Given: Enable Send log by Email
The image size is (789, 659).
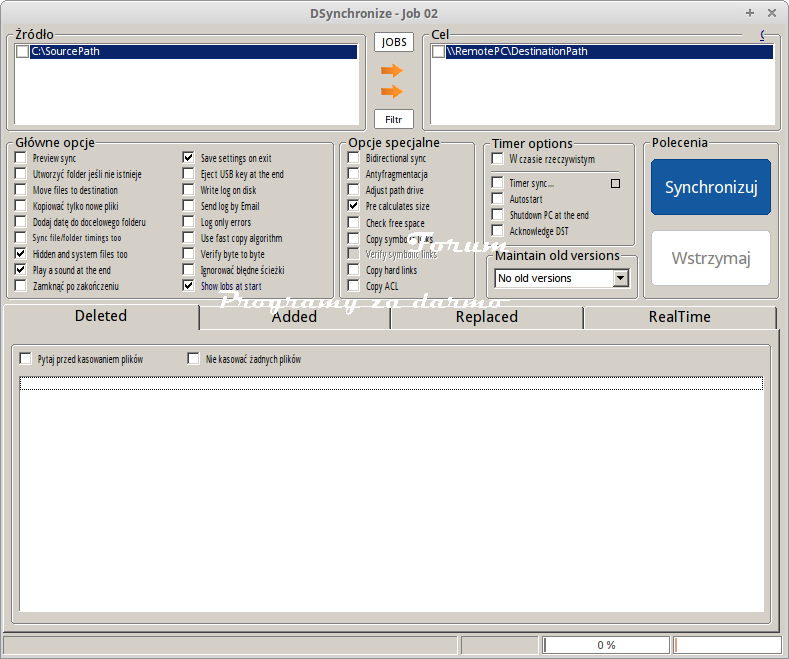Looking at the screenshot, I should 188,206.
